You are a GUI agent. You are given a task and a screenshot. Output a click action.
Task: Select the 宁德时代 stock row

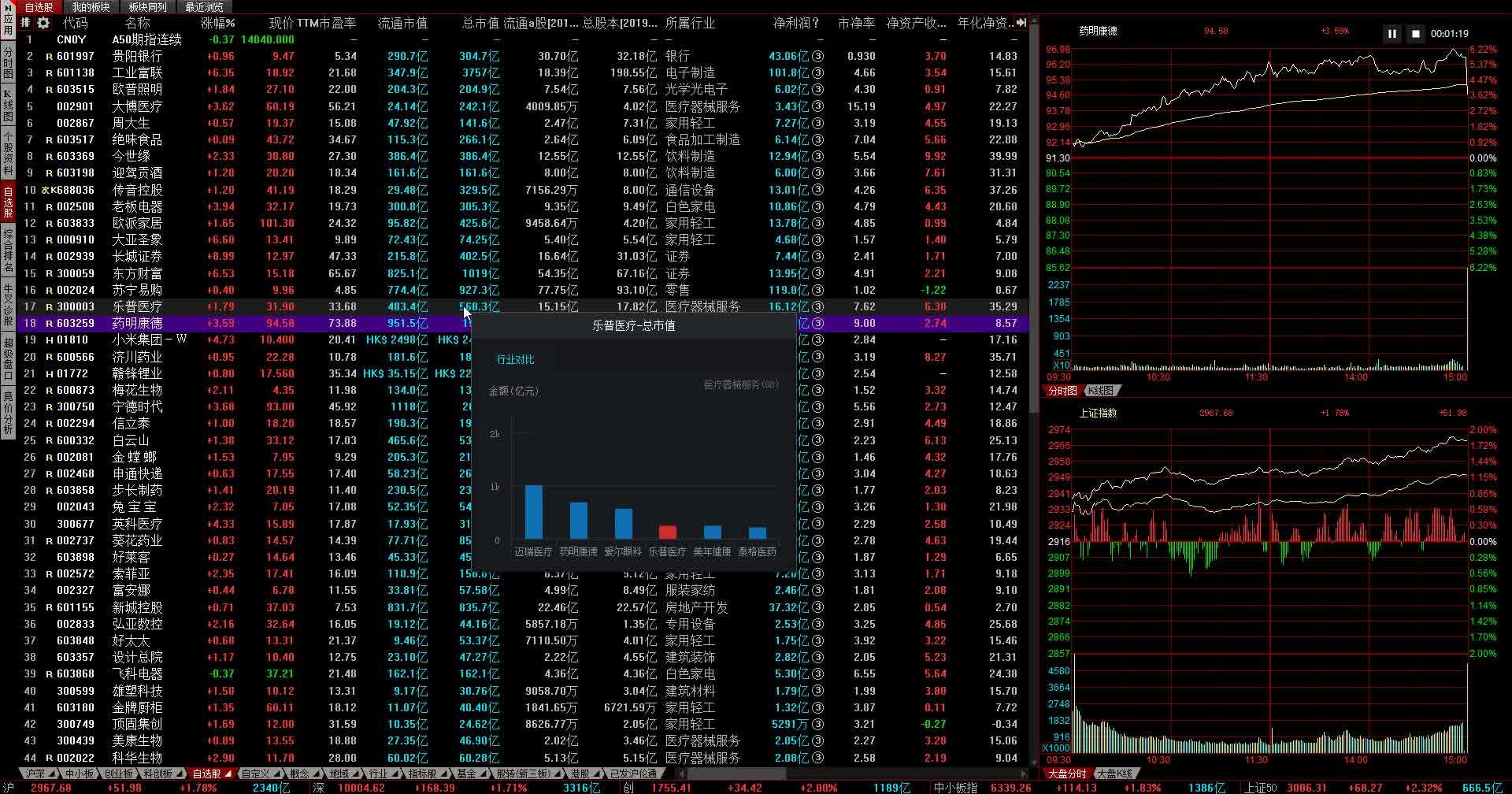coord(524,406)
